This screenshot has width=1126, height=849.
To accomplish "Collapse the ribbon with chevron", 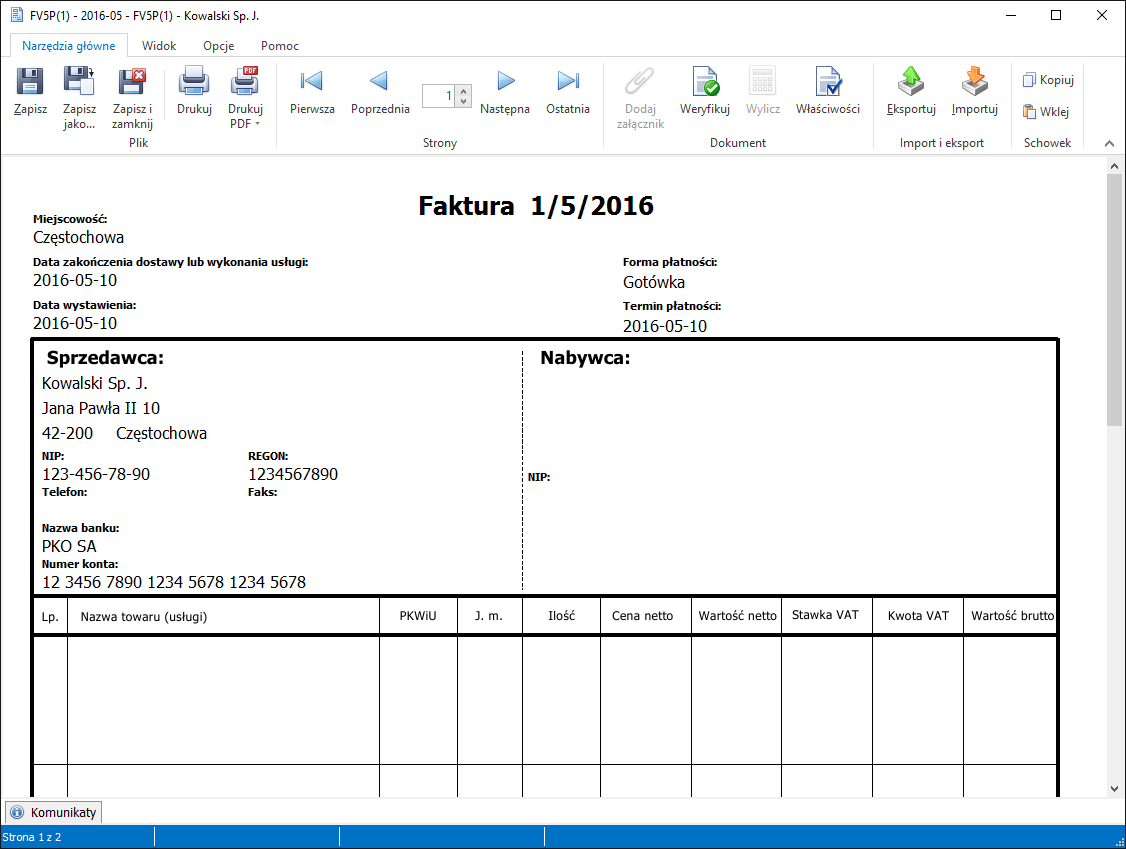I will 1109,143.
